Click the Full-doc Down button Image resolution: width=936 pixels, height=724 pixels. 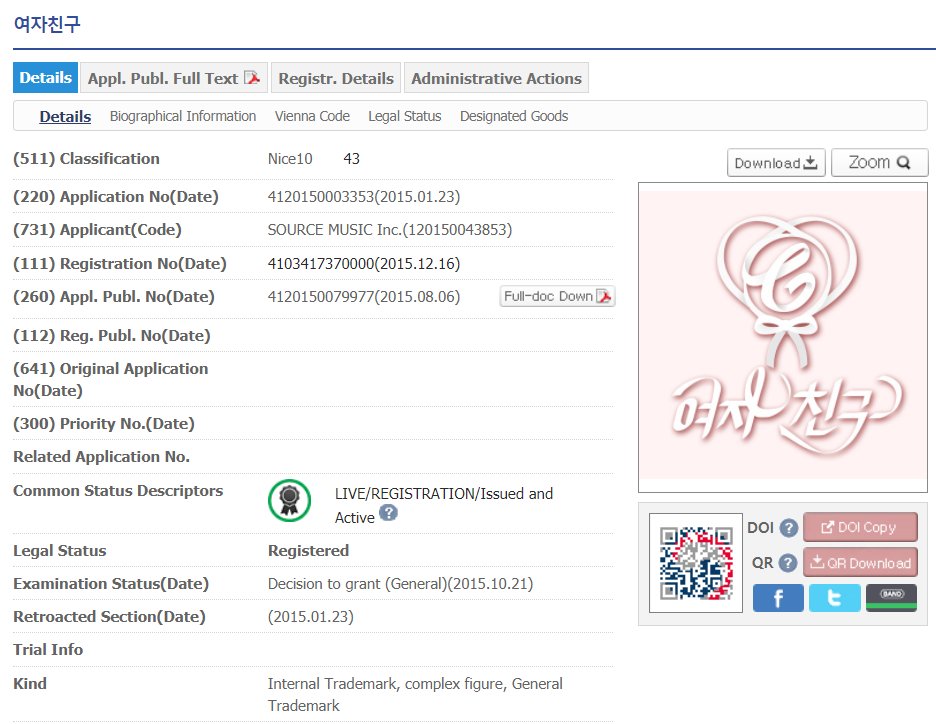[557, 296]
